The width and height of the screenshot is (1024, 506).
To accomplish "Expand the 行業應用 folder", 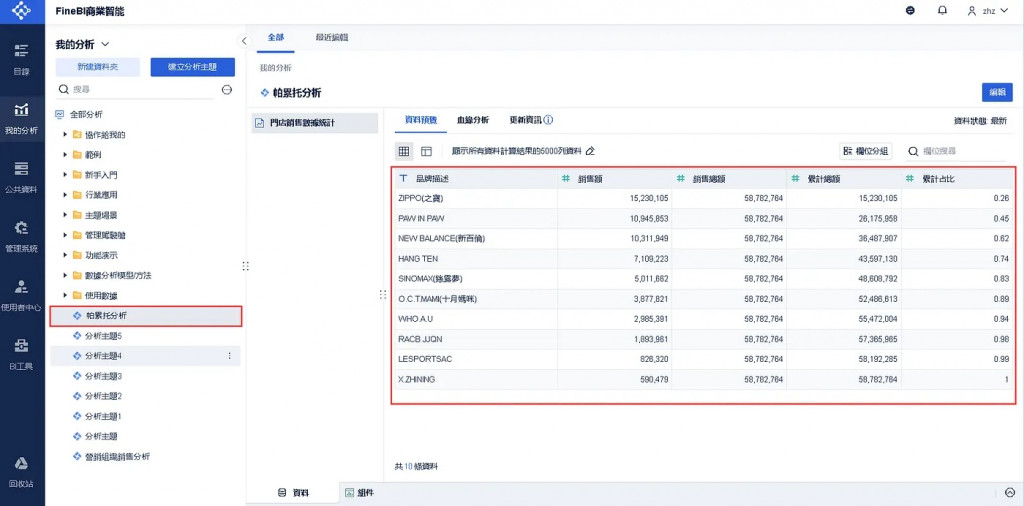I will click(x=65, y=195).
